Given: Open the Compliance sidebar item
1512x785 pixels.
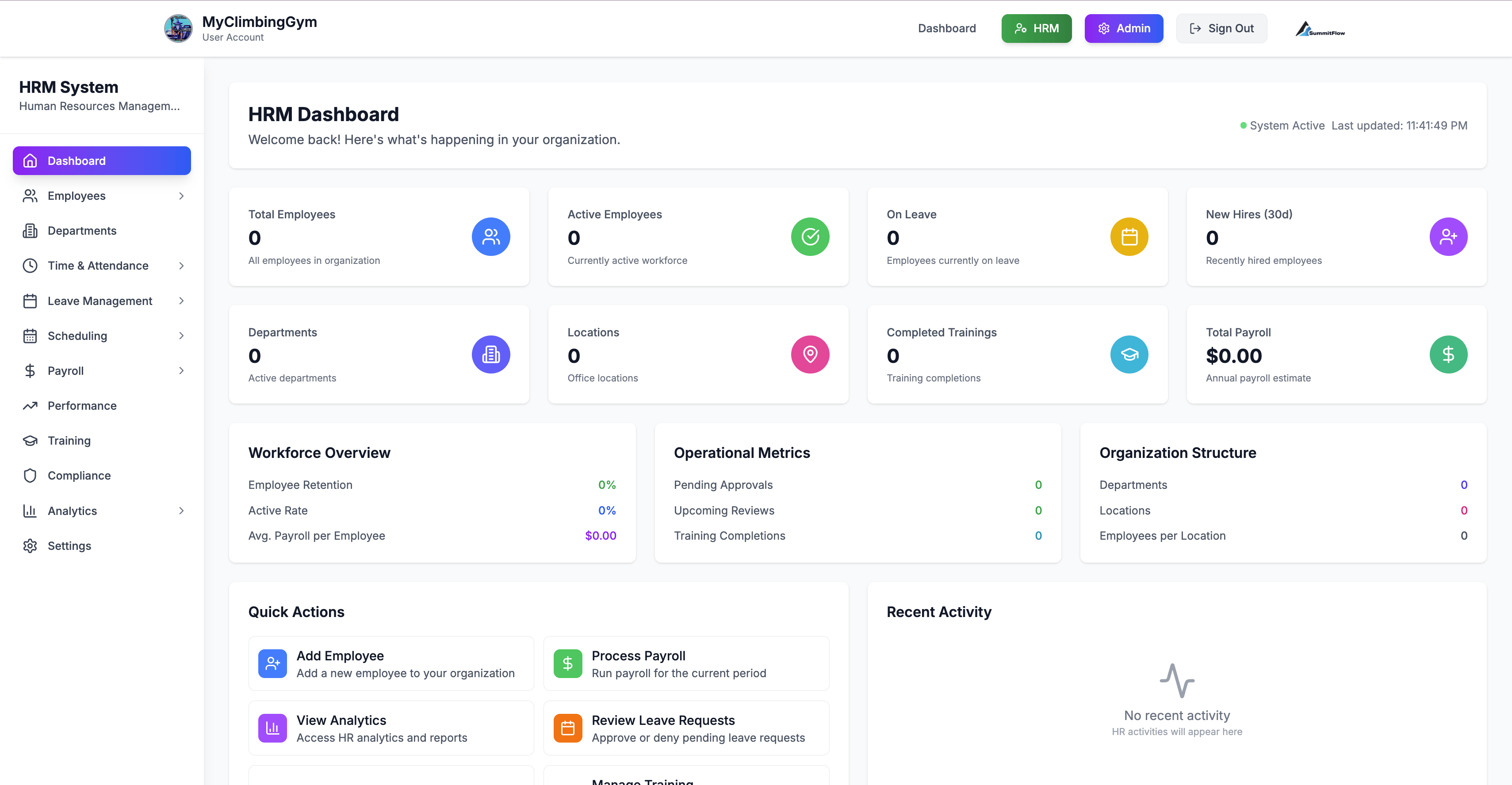Looking at the screenshot, I should coord(79,476).
